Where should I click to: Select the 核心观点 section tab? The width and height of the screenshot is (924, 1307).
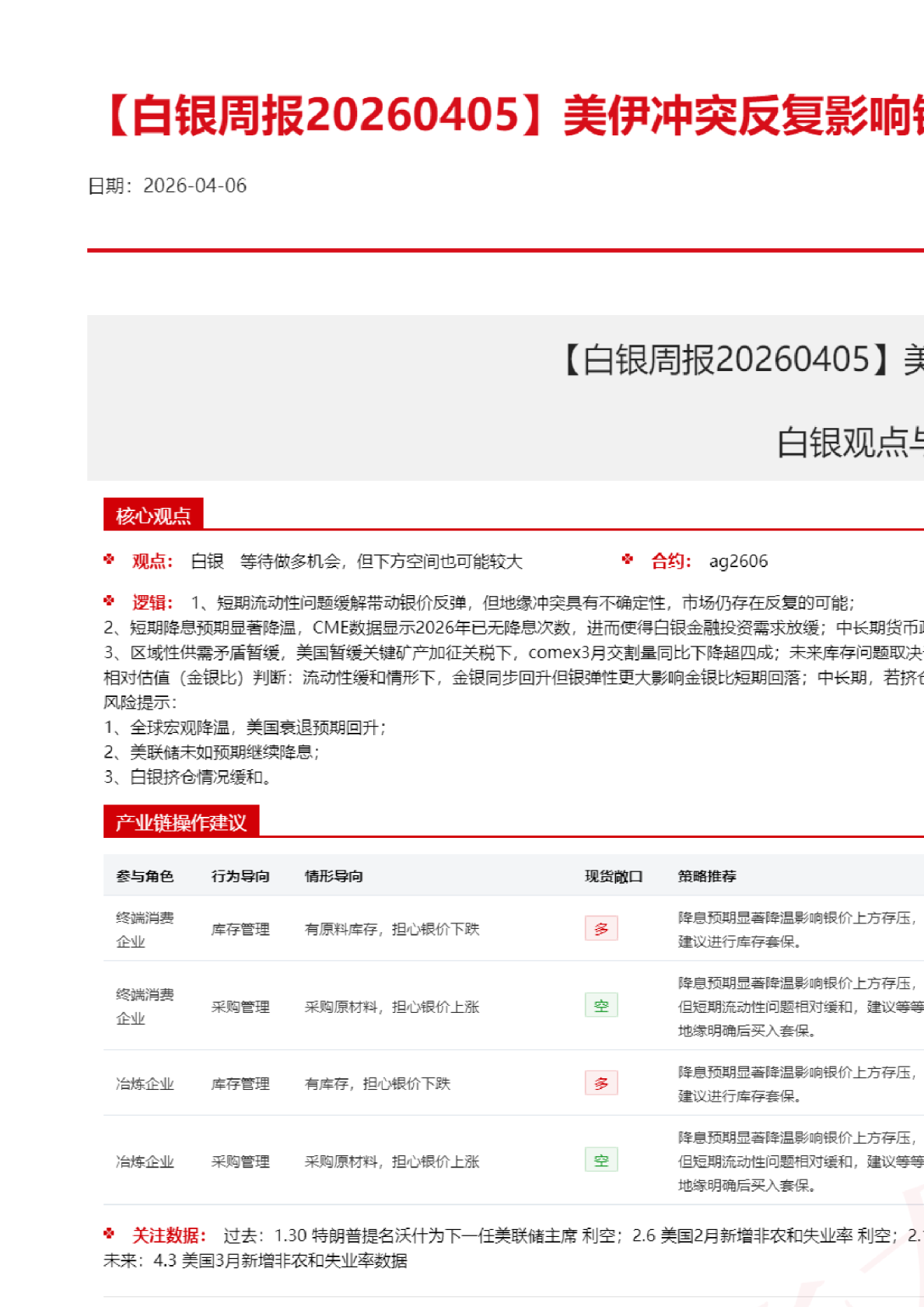pyautogui.click(x=153, y=515)
